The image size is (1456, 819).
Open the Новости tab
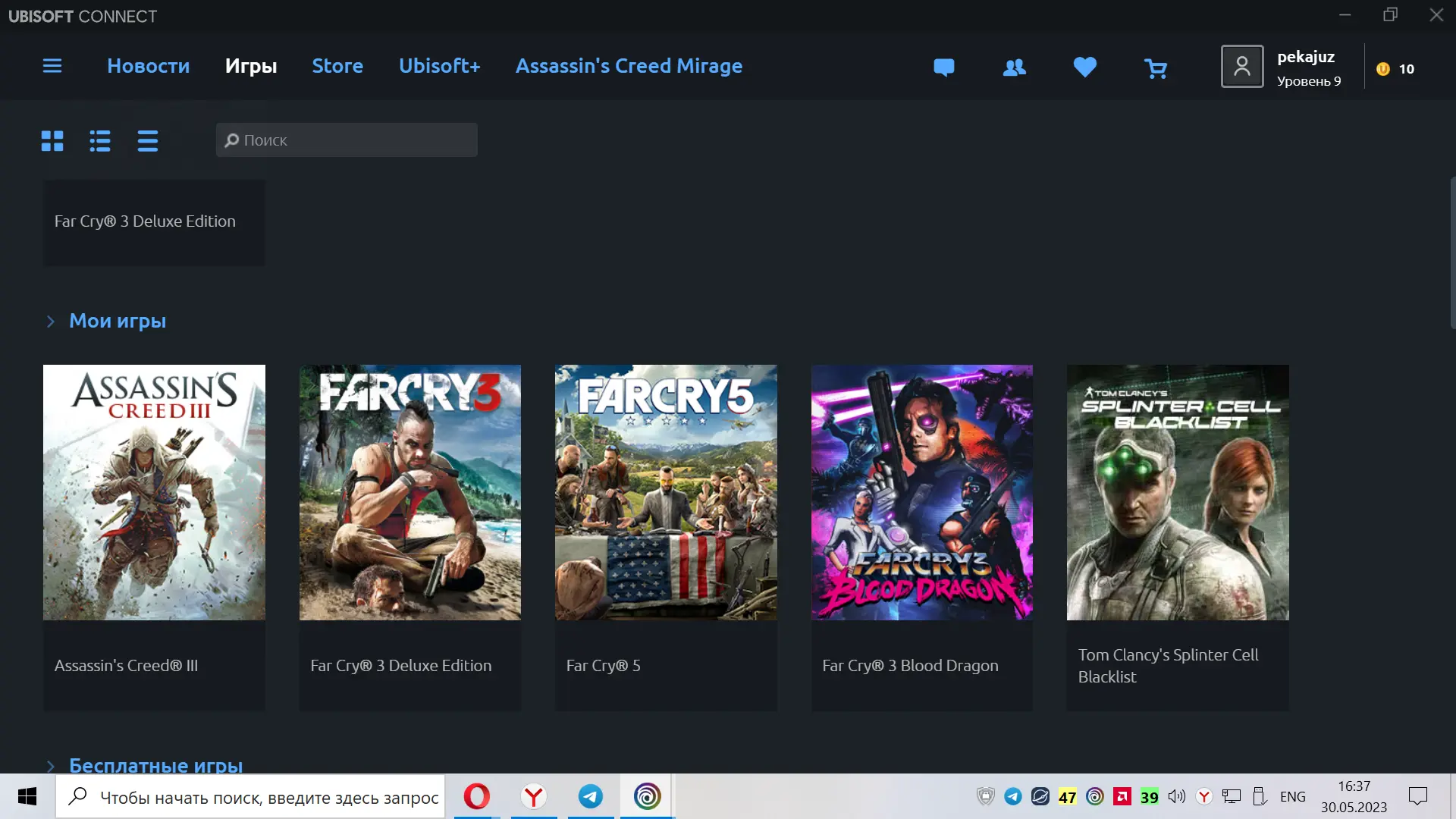click(149, 66)
